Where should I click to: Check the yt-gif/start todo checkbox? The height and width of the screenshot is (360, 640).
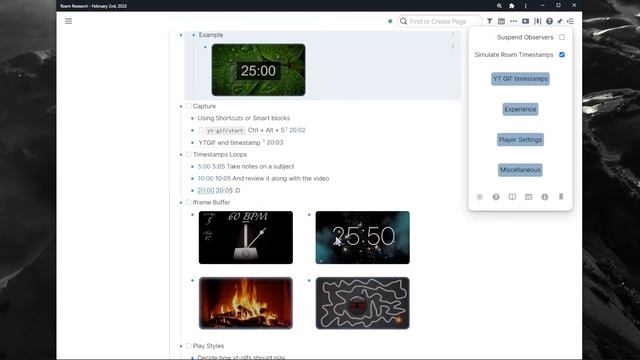tap(201, 130)
